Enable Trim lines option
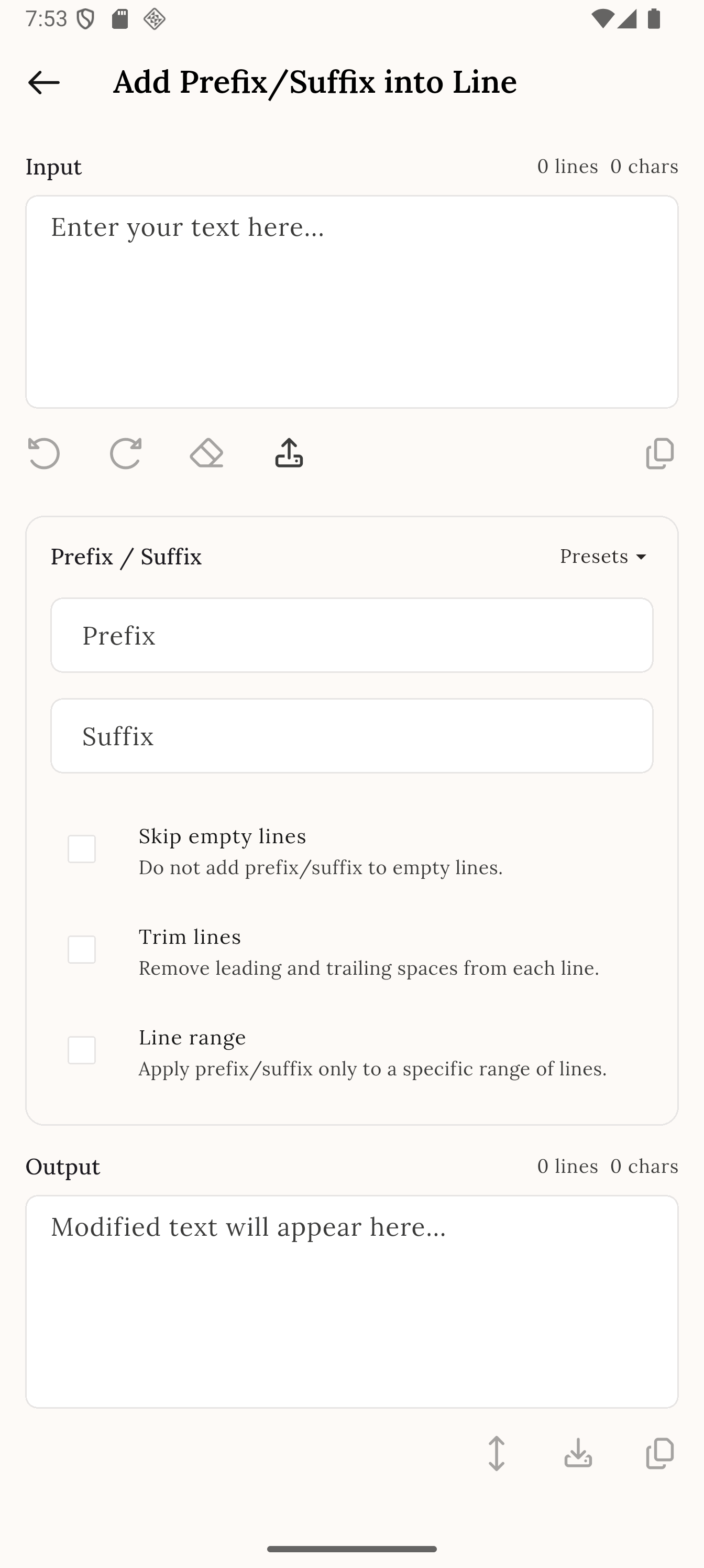The image size is (704, 1568). pos(82,950)
